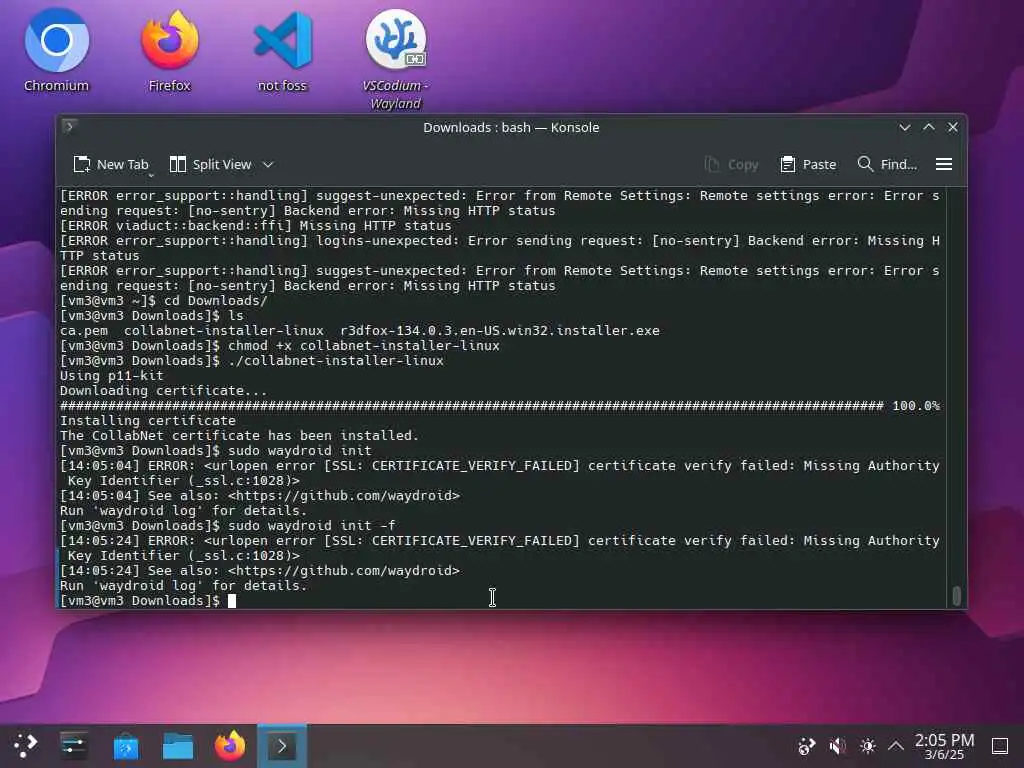1024x768 pixels.
Task: Click 'ca.pem' in the ls output
Action: pos(84,330)
